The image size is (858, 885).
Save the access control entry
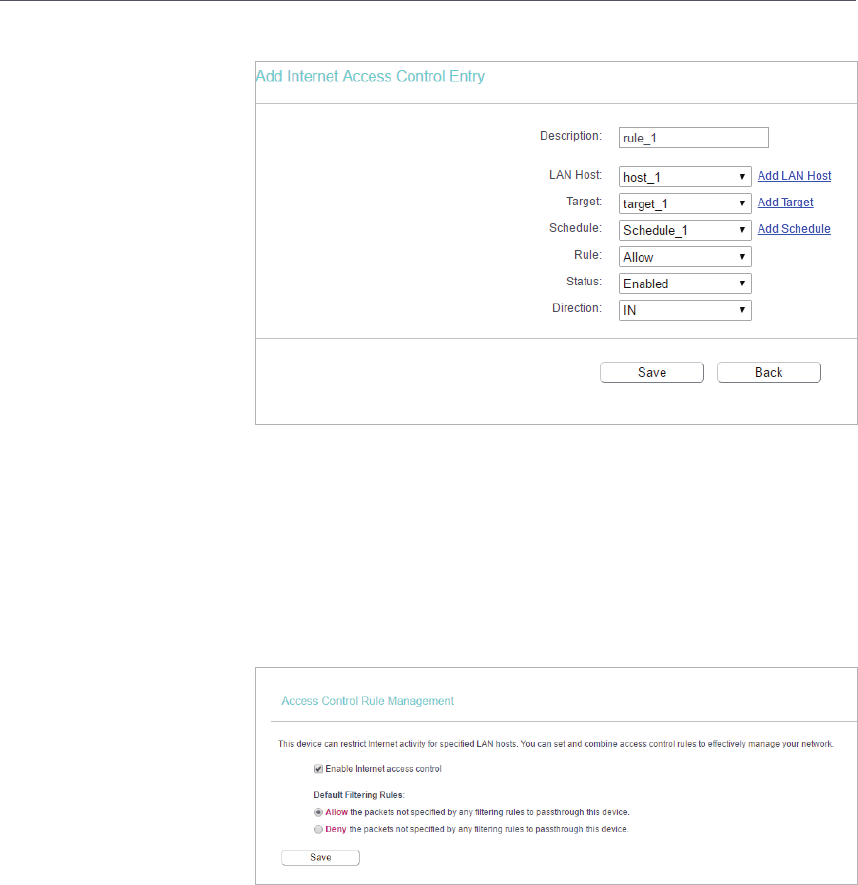651,373
